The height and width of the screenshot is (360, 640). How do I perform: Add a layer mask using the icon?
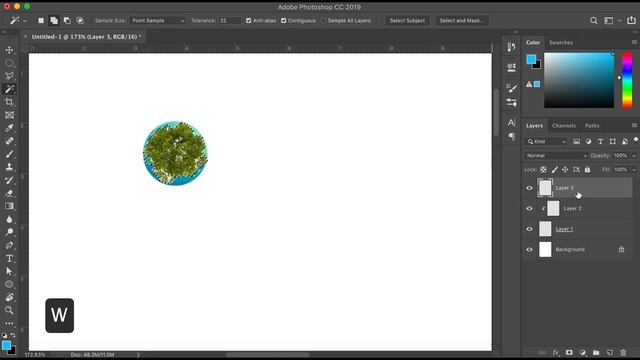pyautogui.click(x=569, y=353)
